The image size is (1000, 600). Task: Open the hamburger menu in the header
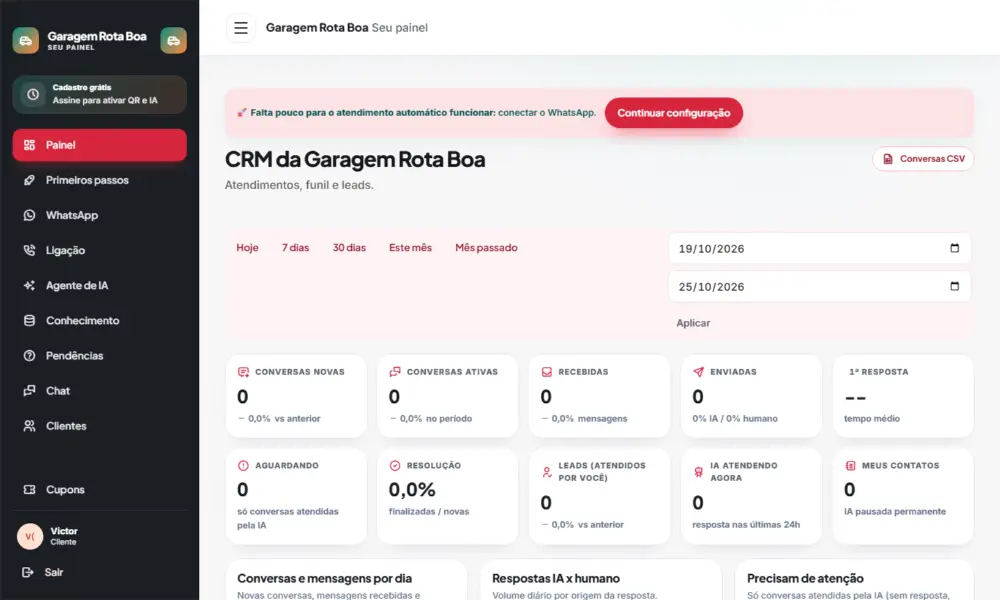coord(240,28)
